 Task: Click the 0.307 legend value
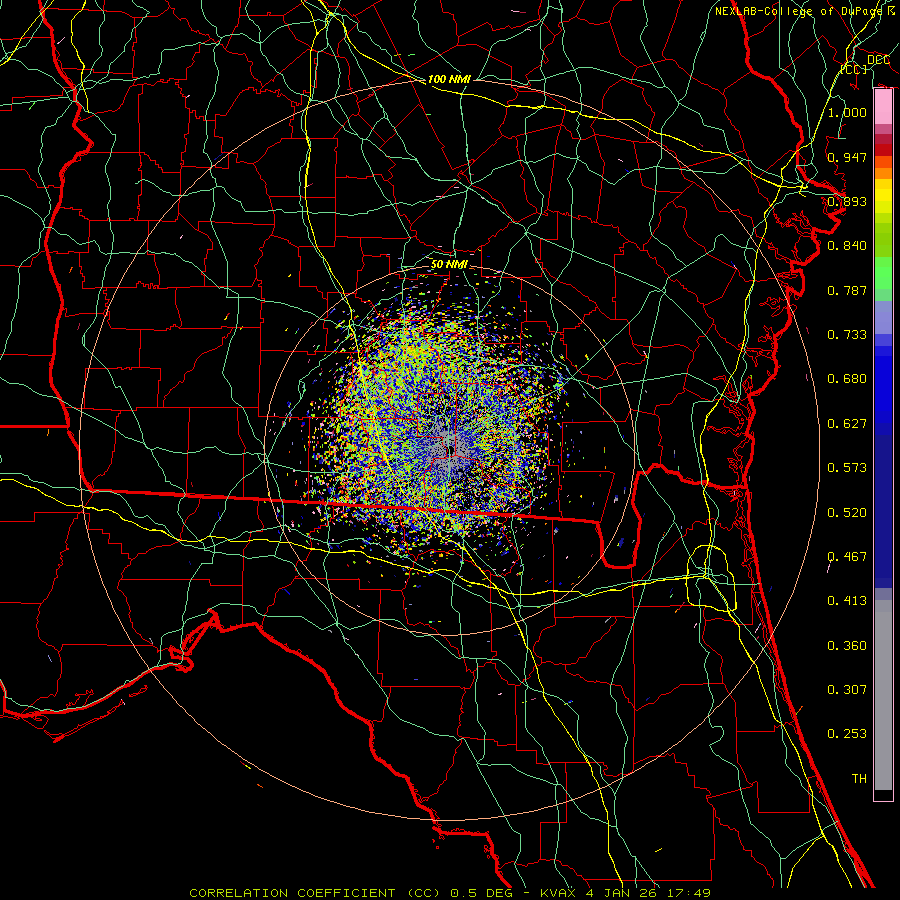coord(847,690)
